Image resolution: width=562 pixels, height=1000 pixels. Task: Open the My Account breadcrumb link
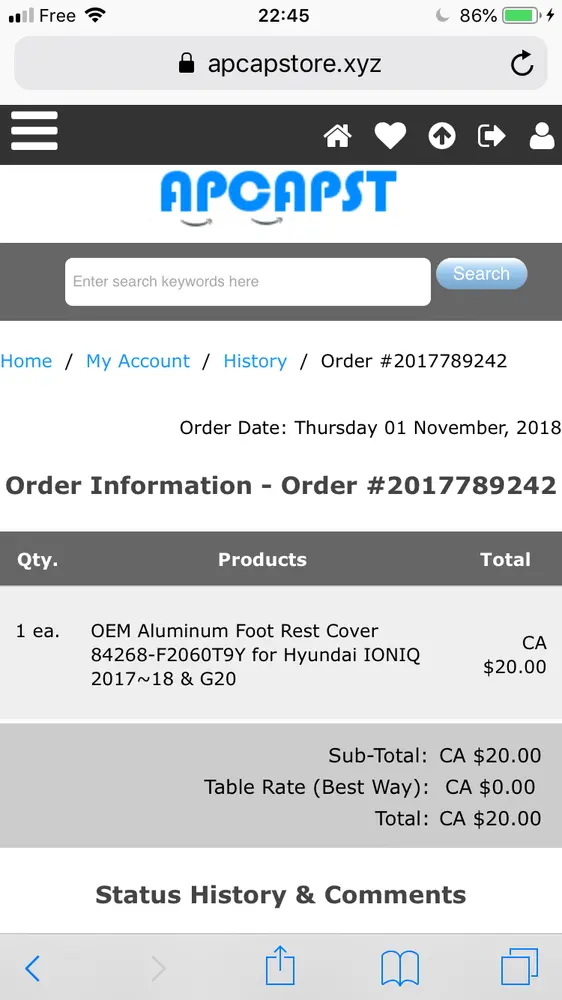pos(138,361)
